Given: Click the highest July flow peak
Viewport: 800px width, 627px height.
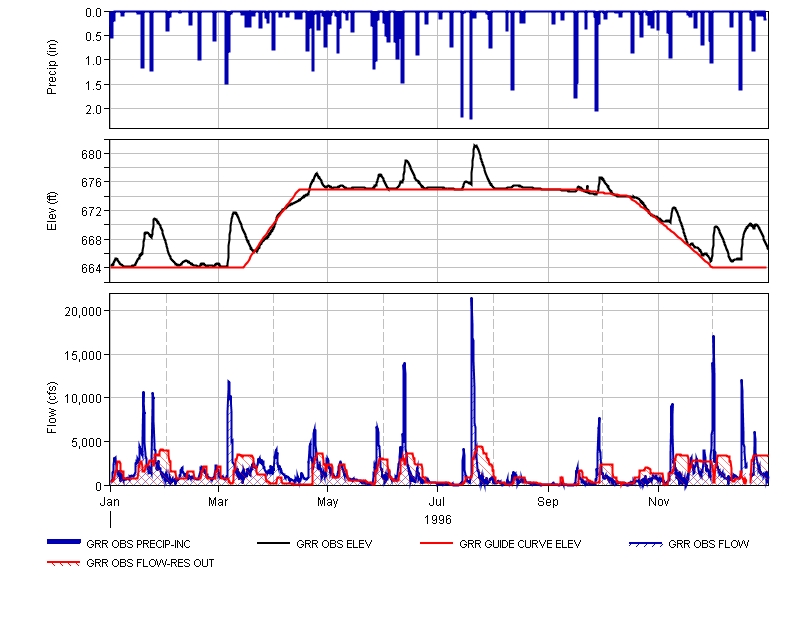Looking at the screenshot, I should [471, 300].
